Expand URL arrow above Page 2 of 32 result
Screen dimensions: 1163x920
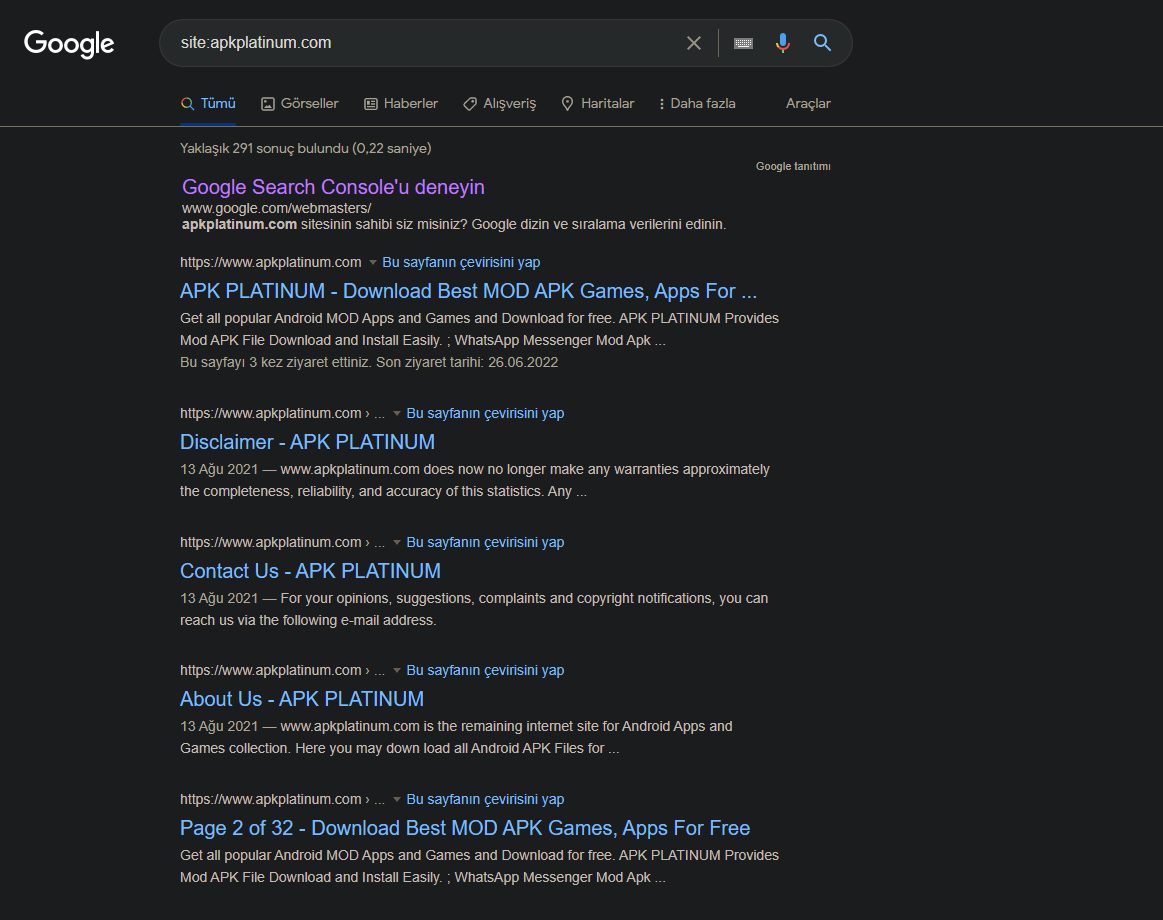pos(397,800)
